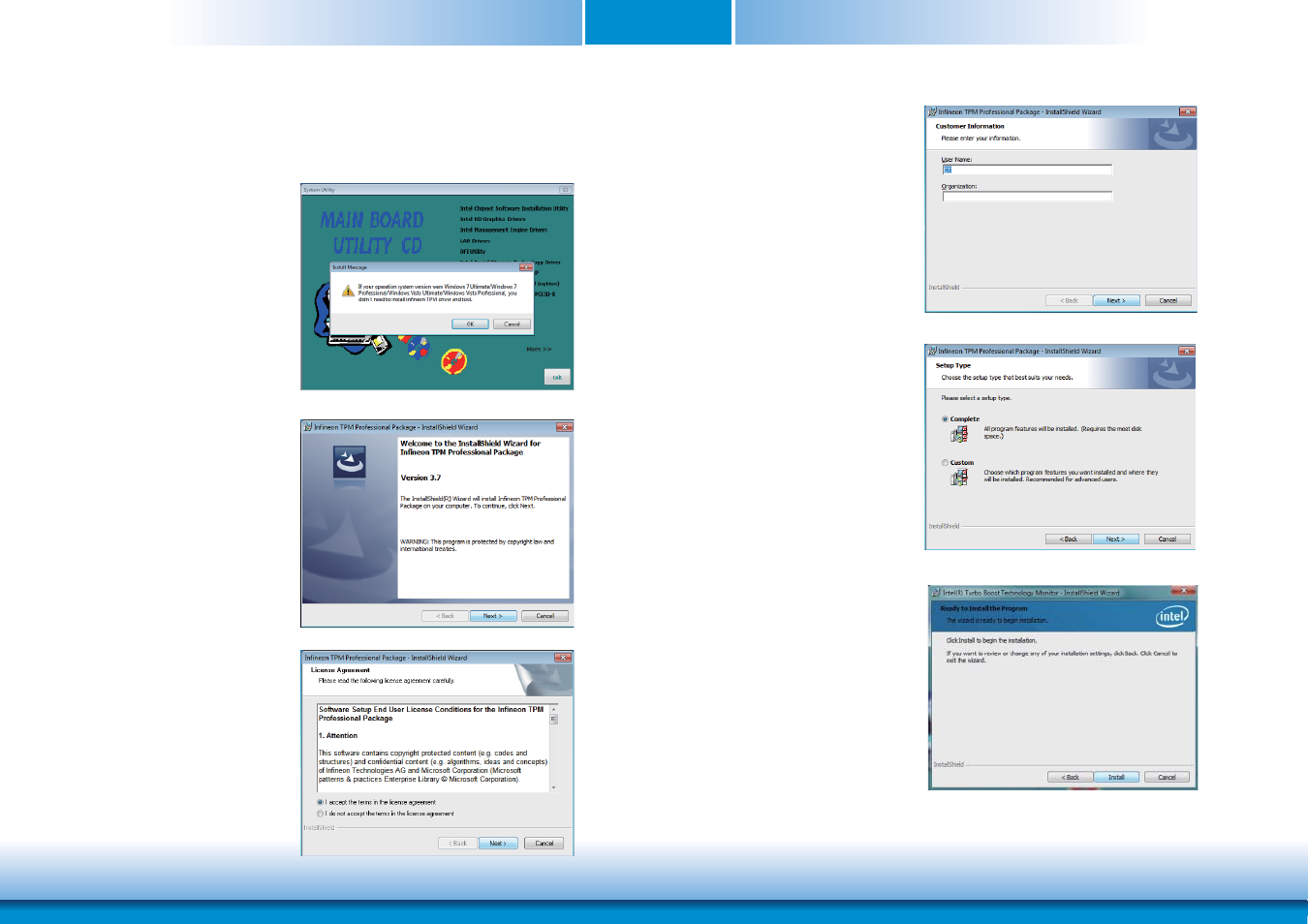This screenshot has height=924, width=1308.
Task: Click disabled Back in License Agreement dialog
Action: coord(457,844)
